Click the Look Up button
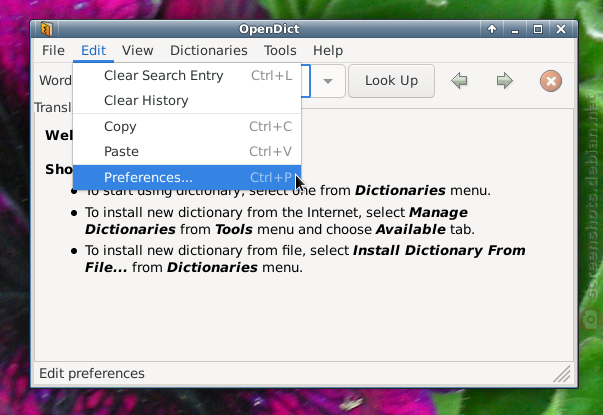The width and height of the screenshot is (603, 415). [391, 81]
